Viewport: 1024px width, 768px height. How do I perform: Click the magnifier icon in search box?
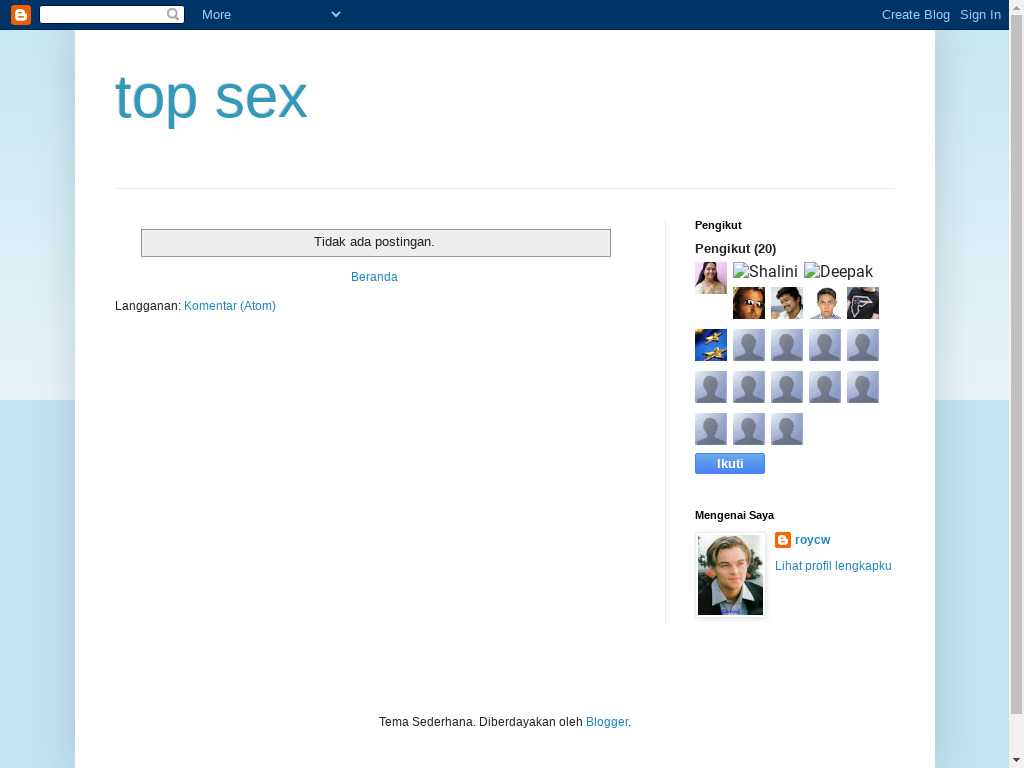(173, 14)
